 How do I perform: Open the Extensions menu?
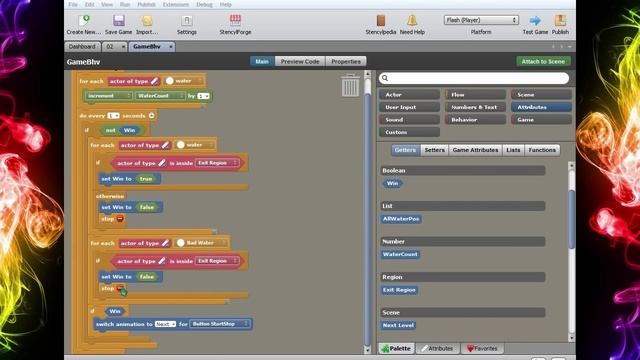click(x=176, y=4)
